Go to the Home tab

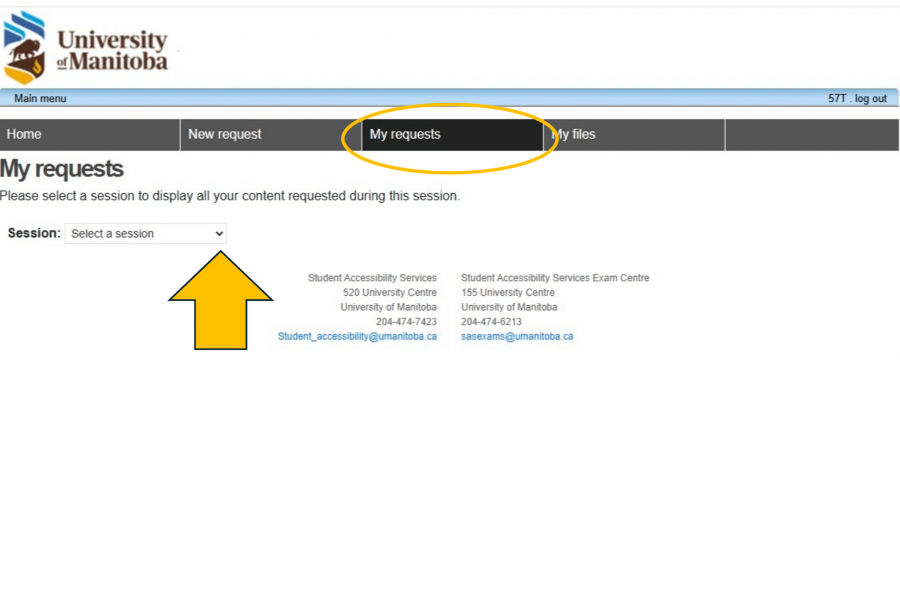[24, 134]
